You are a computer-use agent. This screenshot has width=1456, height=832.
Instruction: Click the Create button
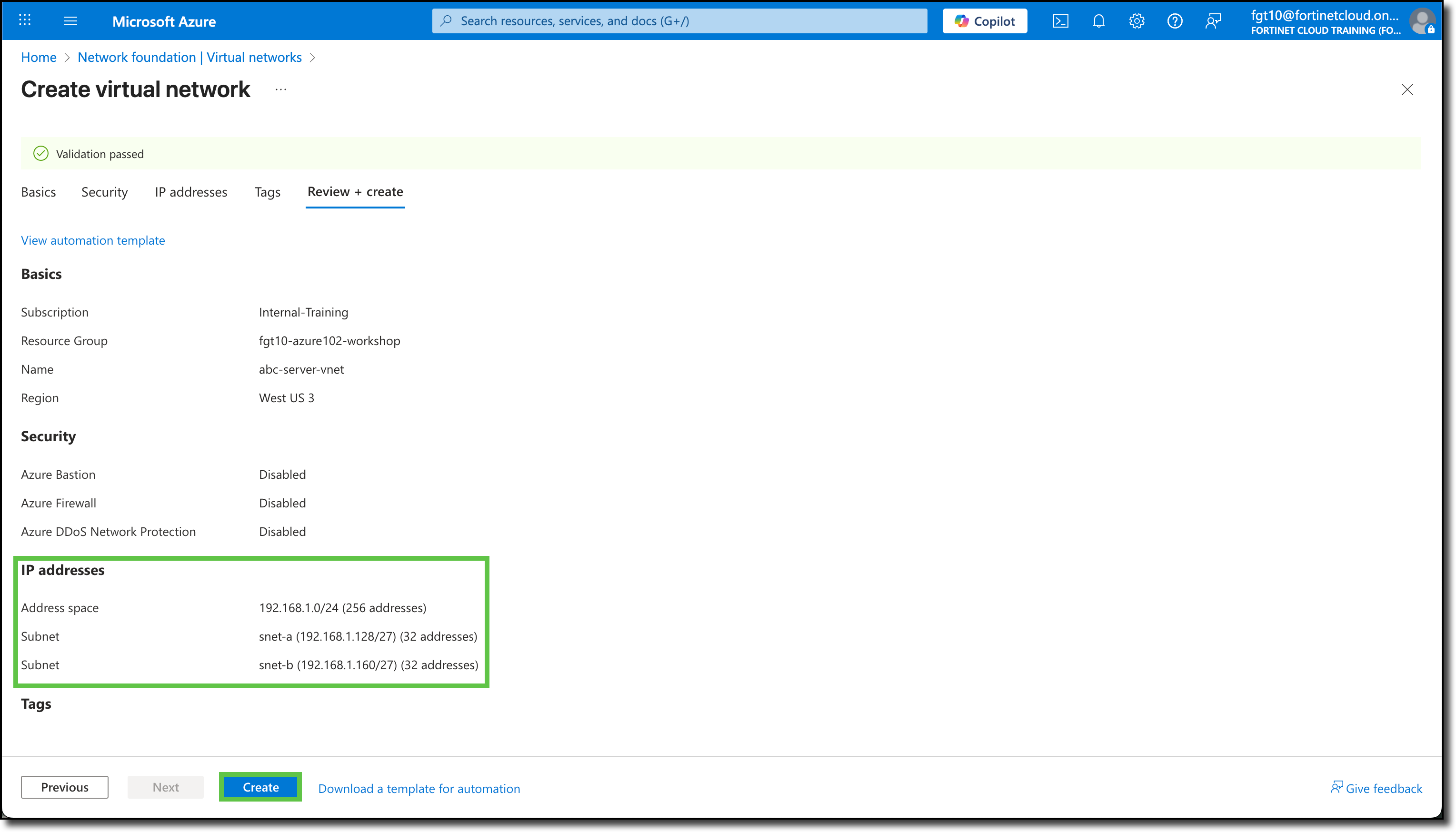click(x=260, y=787)
